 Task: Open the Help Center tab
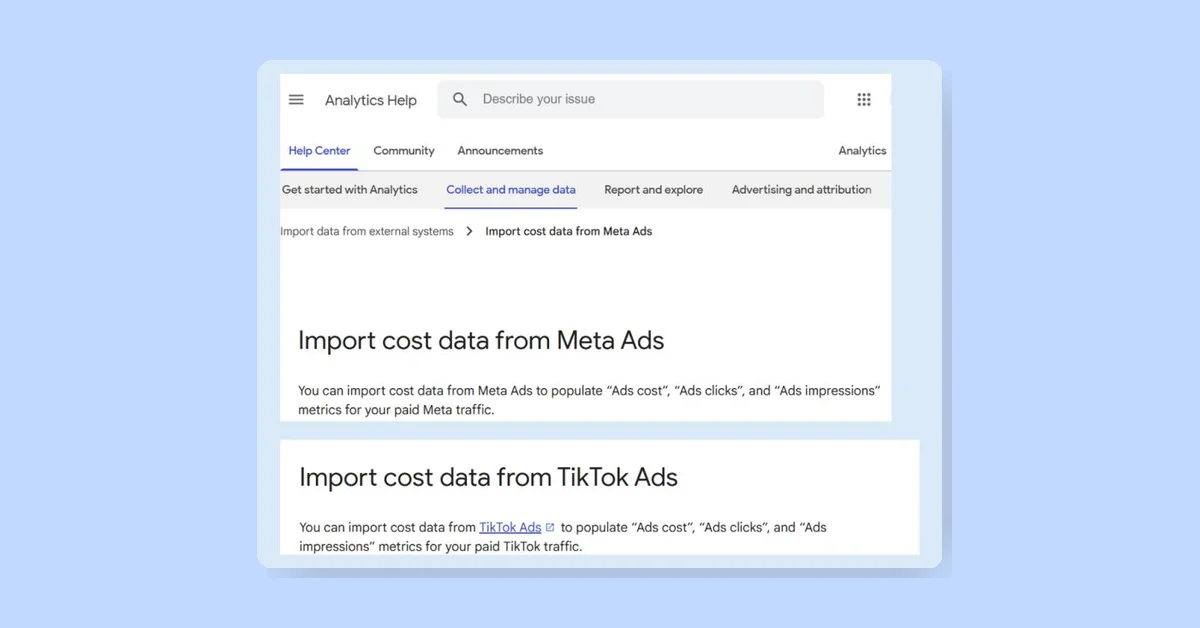[x=320, y=151]
